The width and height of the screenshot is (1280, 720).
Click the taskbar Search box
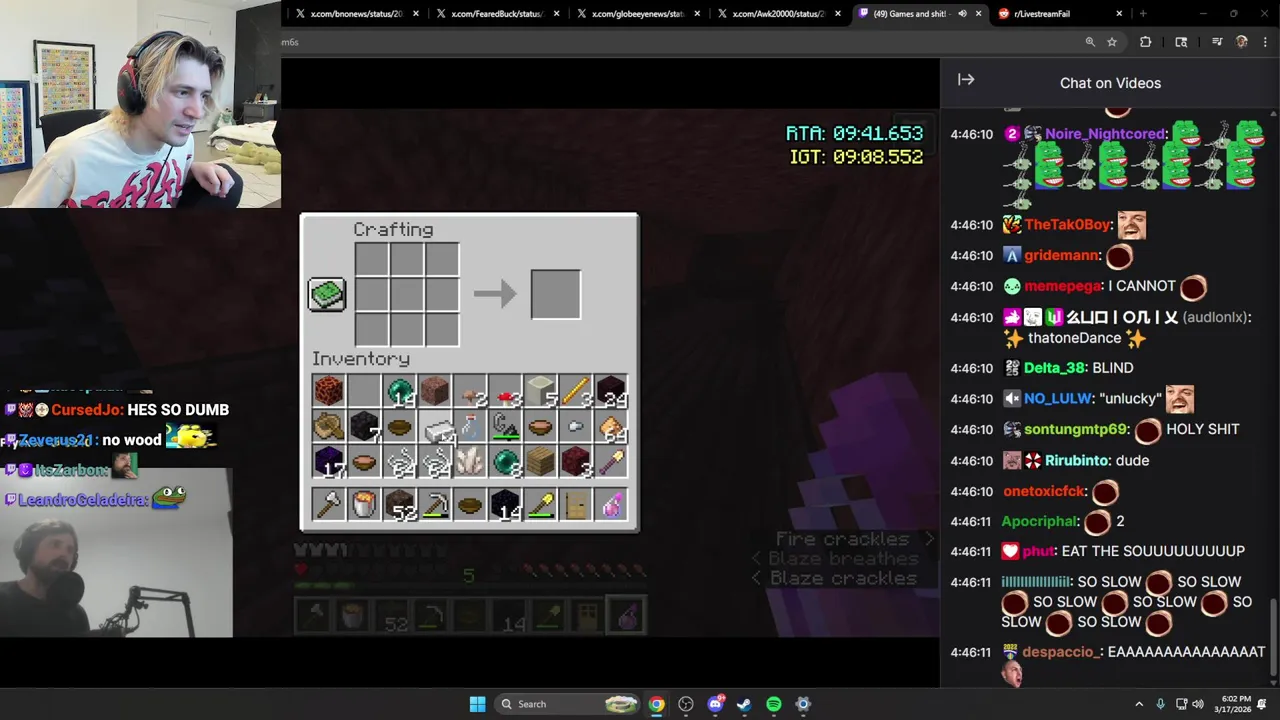[x=569, y=704]
